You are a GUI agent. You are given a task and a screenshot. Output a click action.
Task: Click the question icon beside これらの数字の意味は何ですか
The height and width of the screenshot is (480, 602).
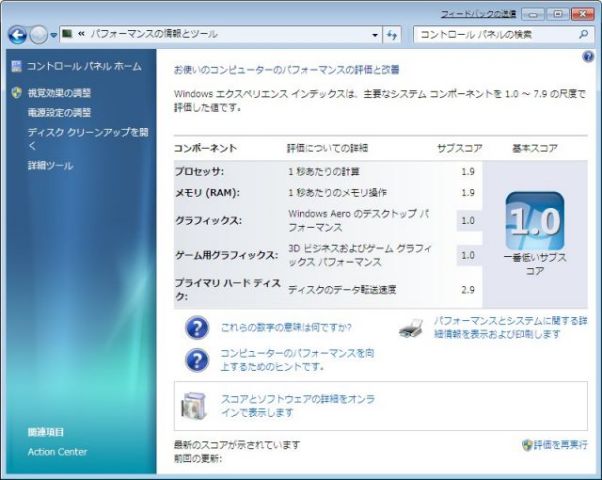[198, 326]
